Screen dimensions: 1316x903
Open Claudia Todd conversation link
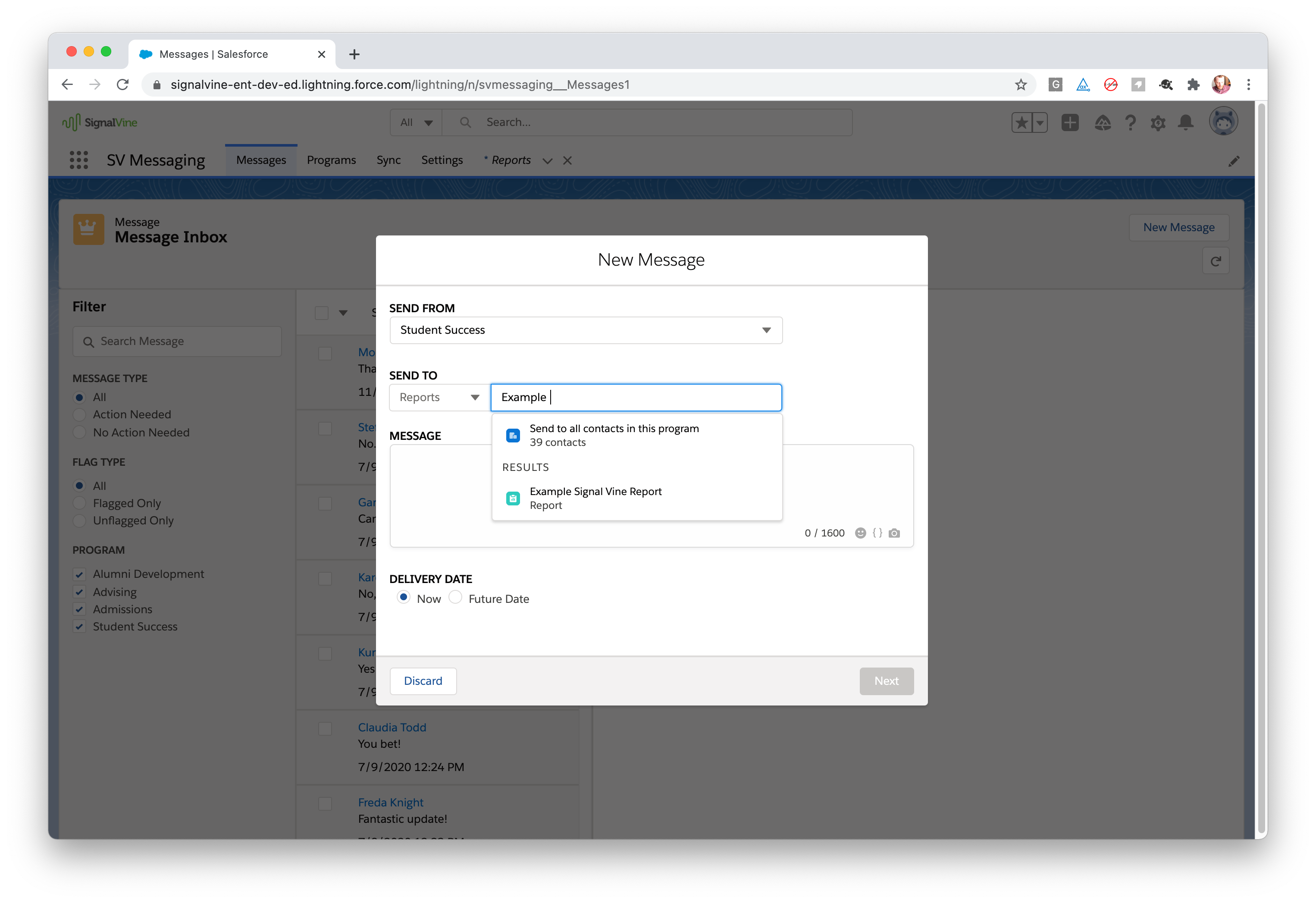pyautogui.click(x=392, y=727)
